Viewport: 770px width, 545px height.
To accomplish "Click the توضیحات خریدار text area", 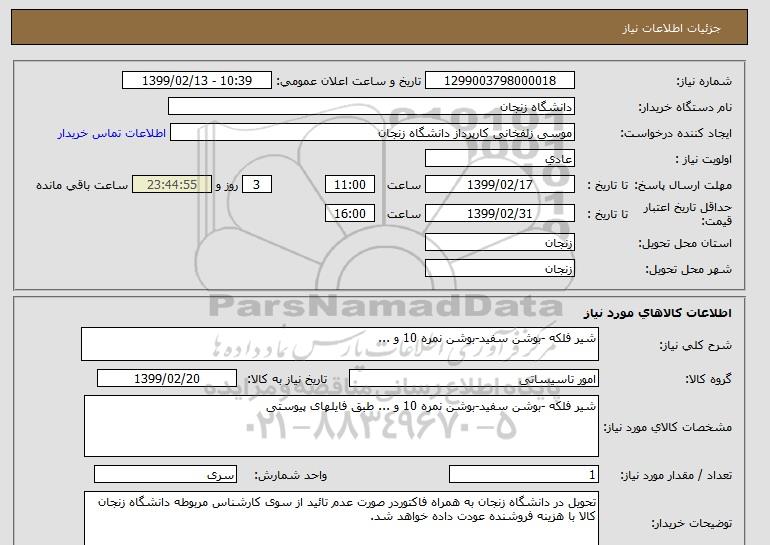I will point(341,518).
